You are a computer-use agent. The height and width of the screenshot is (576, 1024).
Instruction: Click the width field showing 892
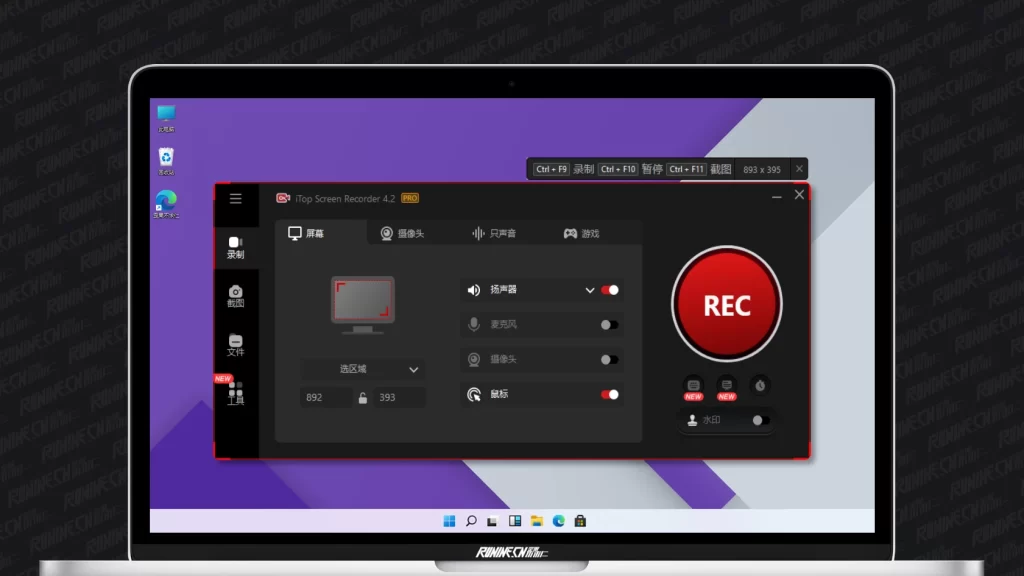[325, 398]
